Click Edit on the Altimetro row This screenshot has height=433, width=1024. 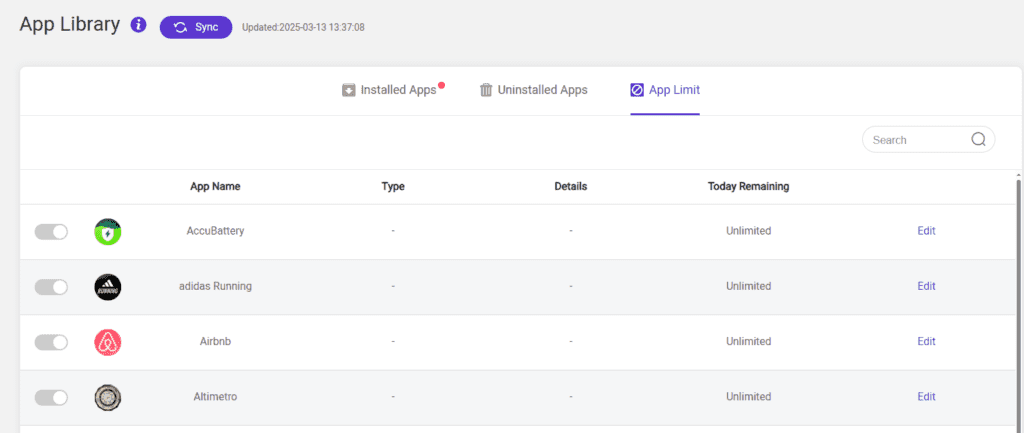(x=926, y=396)
